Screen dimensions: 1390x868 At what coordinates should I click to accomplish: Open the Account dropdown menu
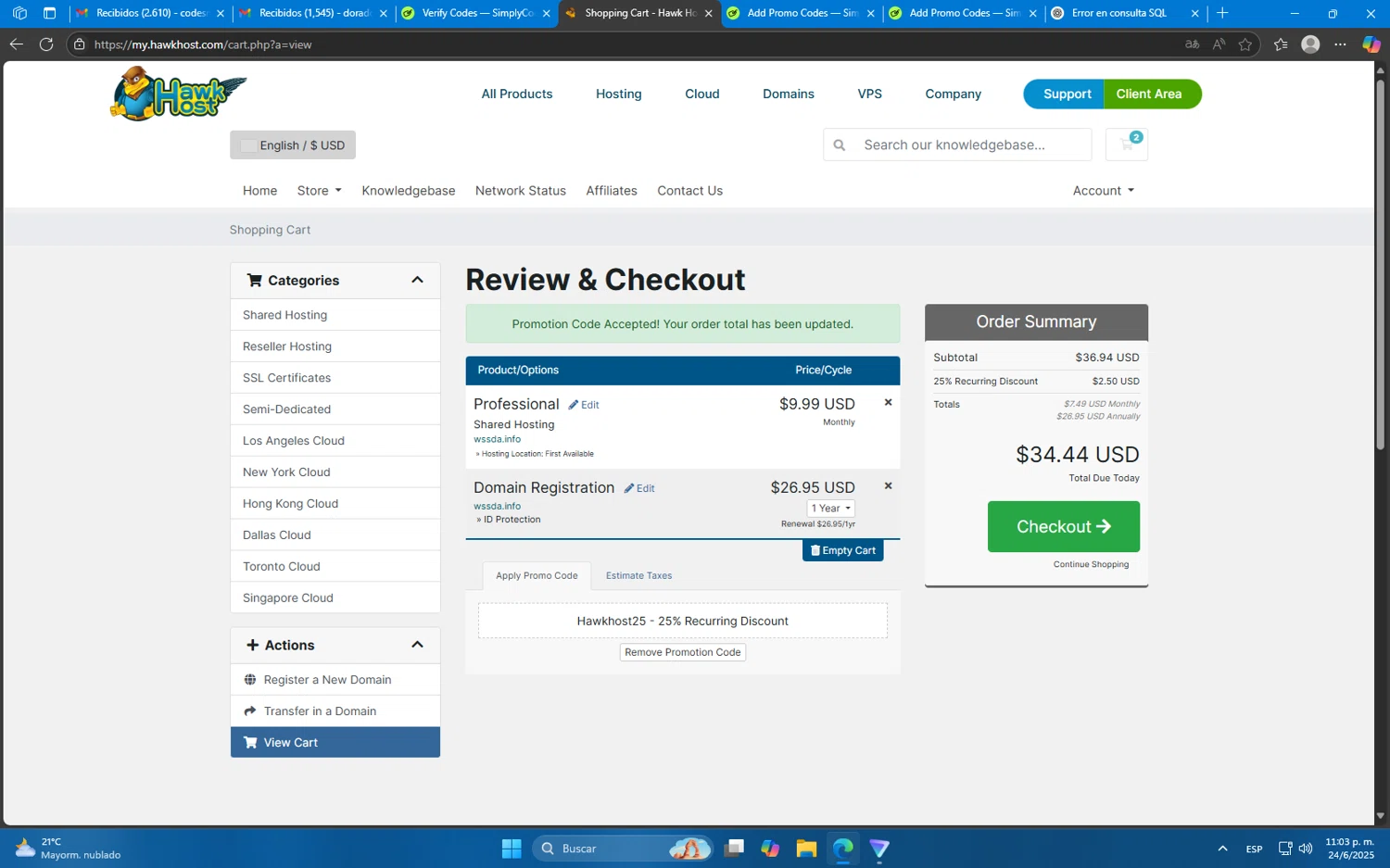pyautogui.click(x=1103, y=191)
